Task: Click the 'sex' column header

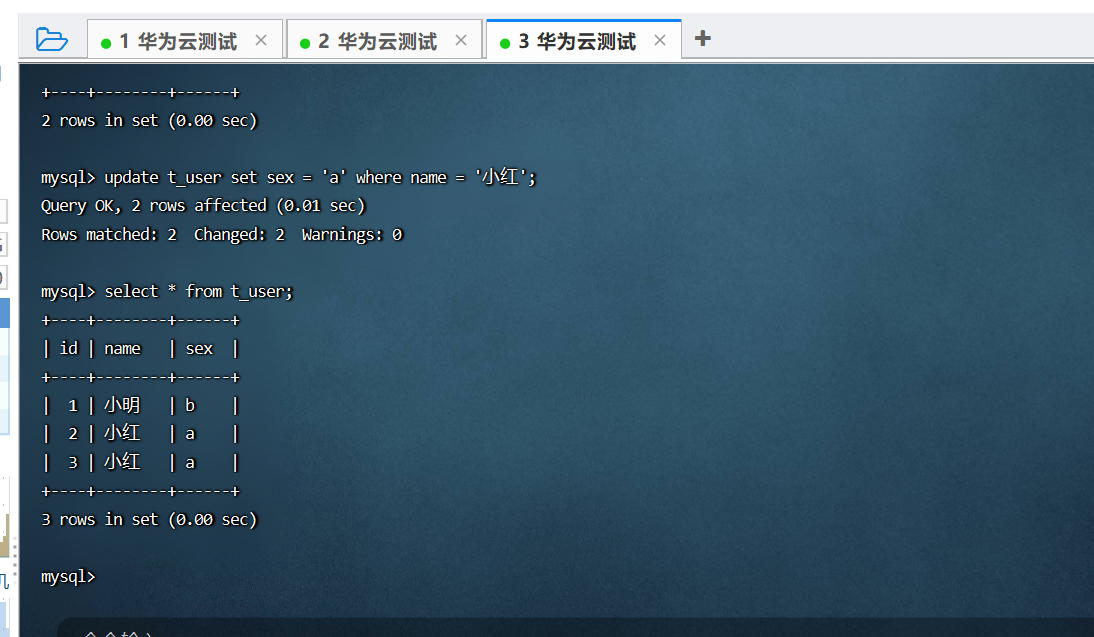Action: pos(199,348)
